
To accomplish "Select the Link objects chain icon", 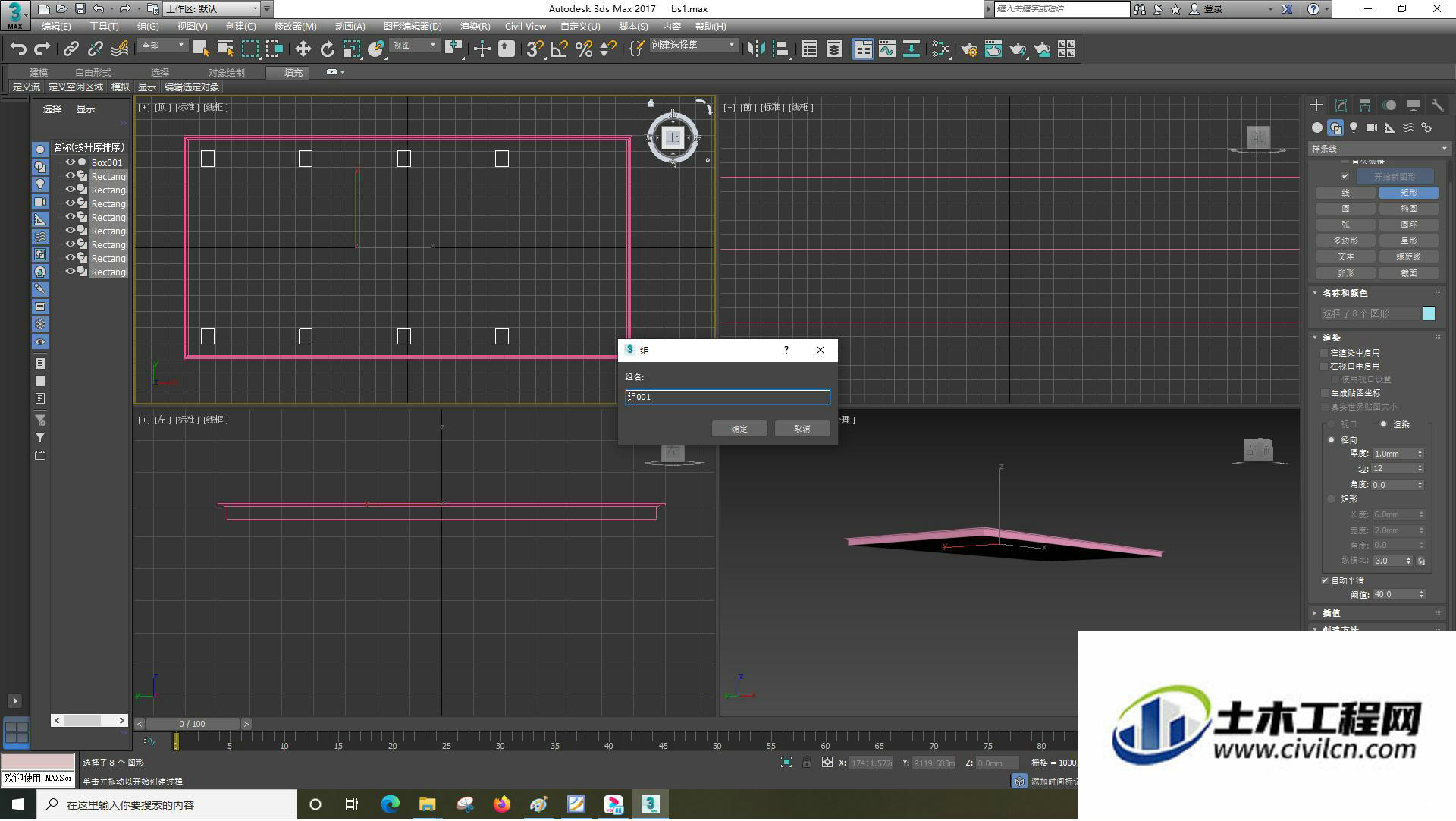I will [x=71, y=49].
